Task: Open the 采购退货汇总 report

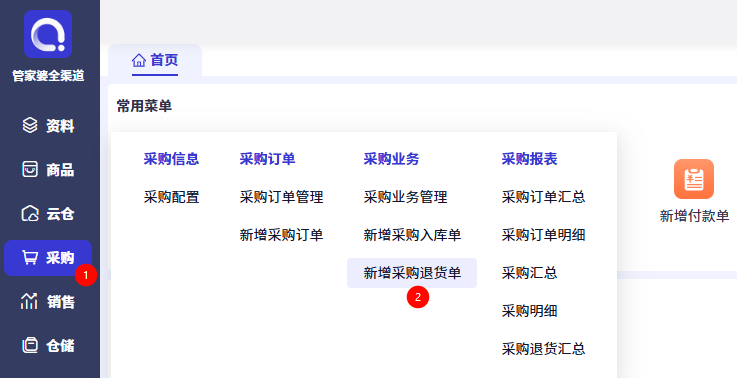Action: click(543, 349)
